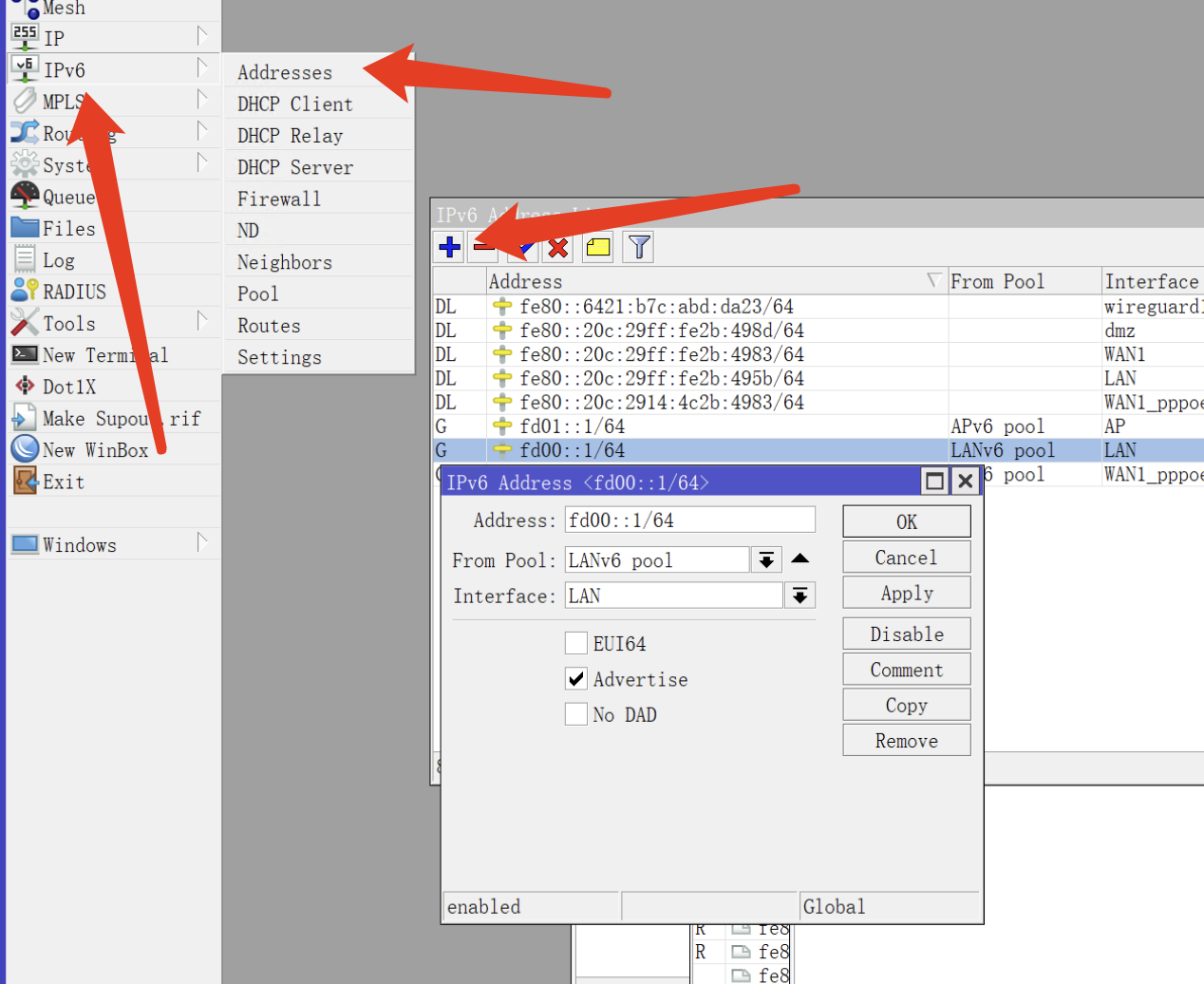Open Files from the sidebar folder icon
Screen dimensions: 1204x984
coord(25,228)
